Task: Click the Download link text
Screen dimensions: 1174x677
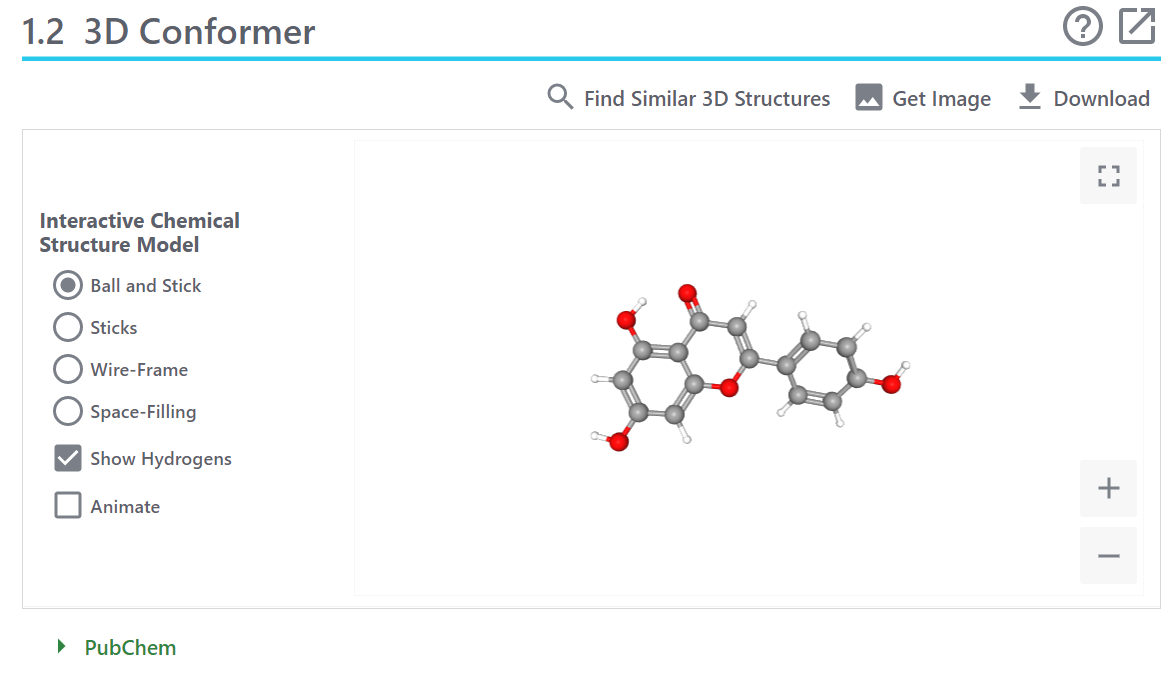Action: coord(1101,97)
